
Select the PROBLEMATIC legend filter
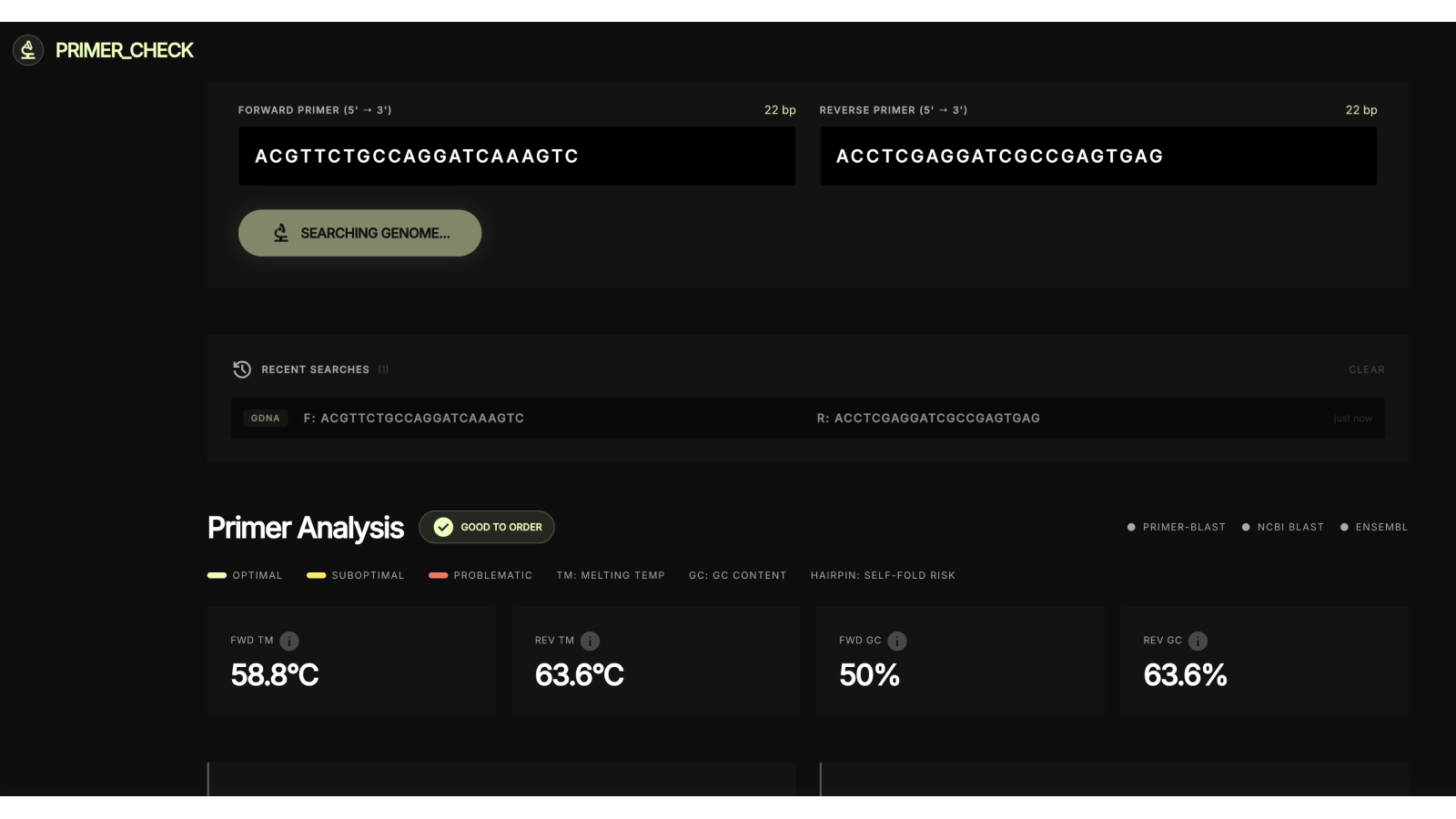[480, 575]
